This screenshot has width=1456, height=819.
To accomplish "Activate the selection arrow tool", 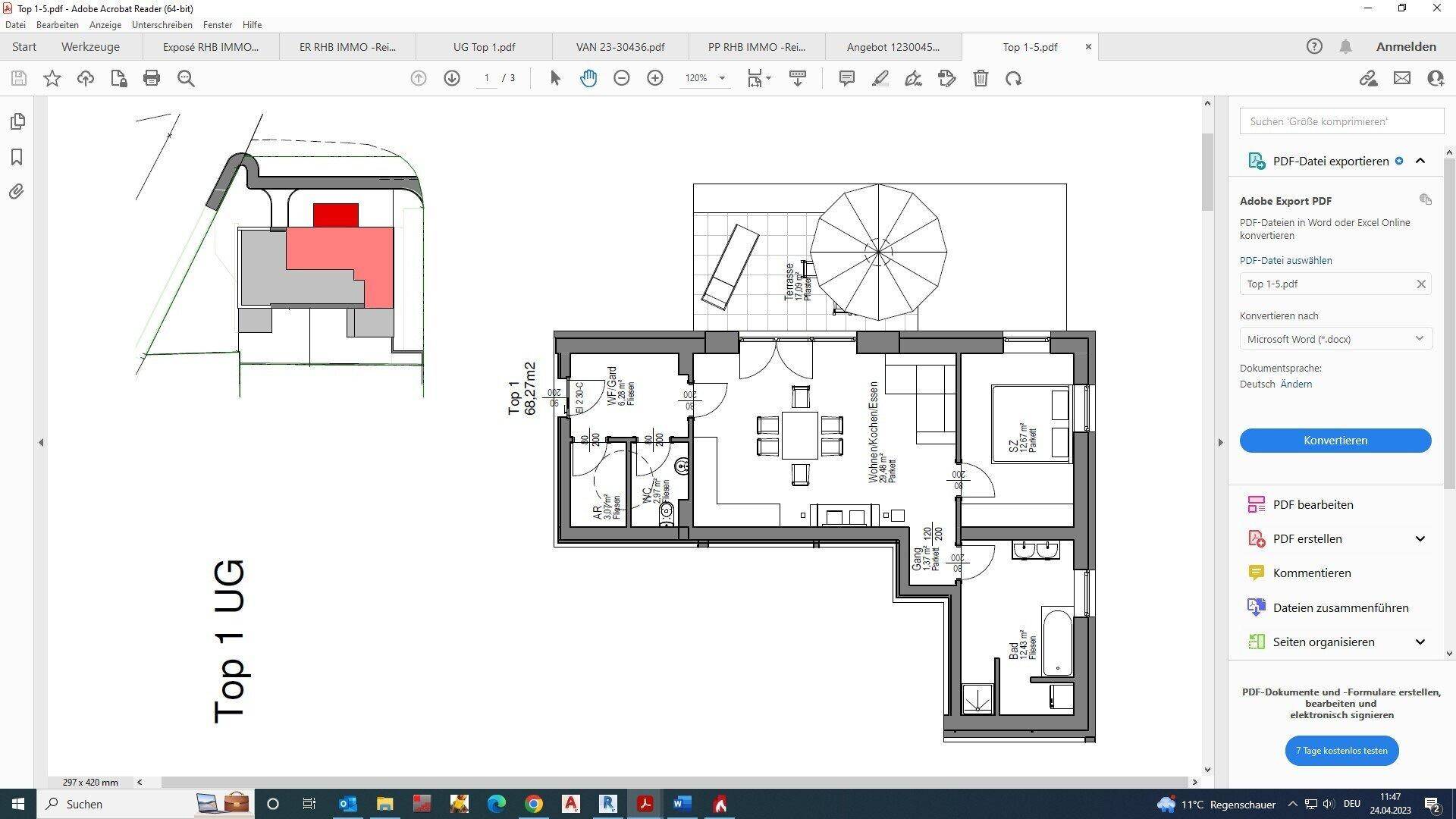I will (x=555, y=78).
